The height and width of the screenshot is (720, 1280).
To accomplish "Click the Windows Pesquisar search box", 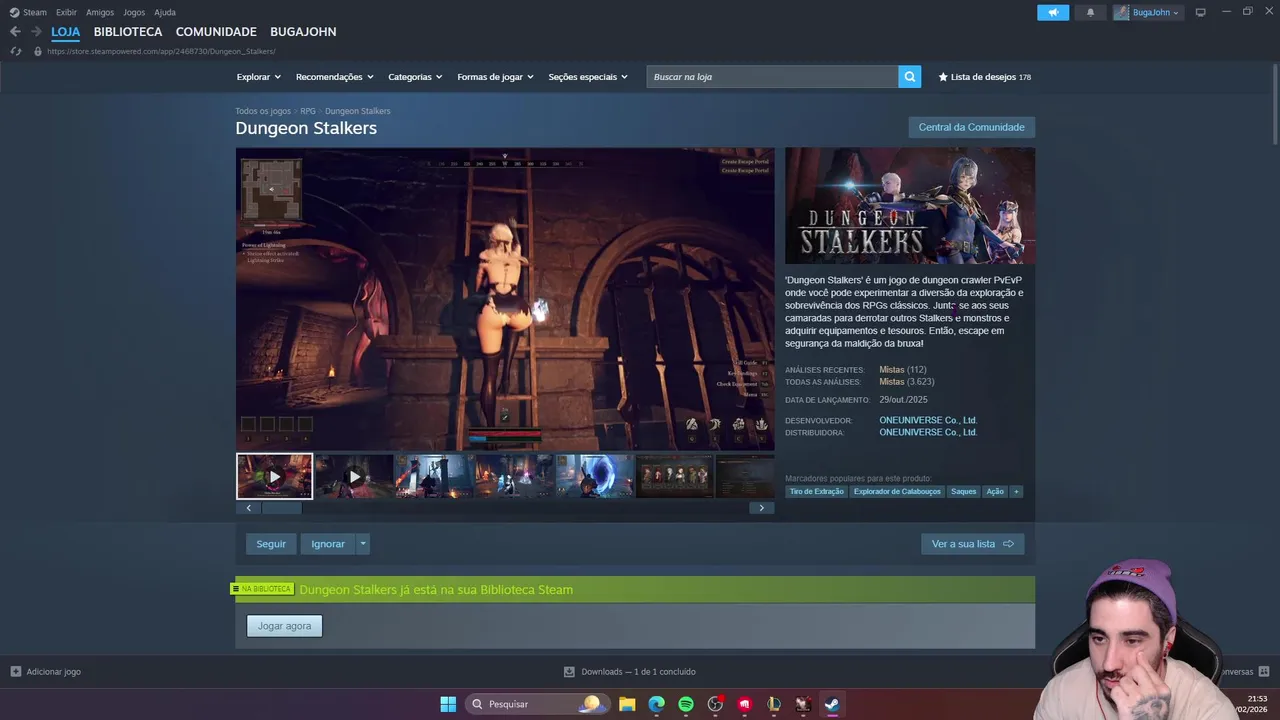I will pos(537,704).
